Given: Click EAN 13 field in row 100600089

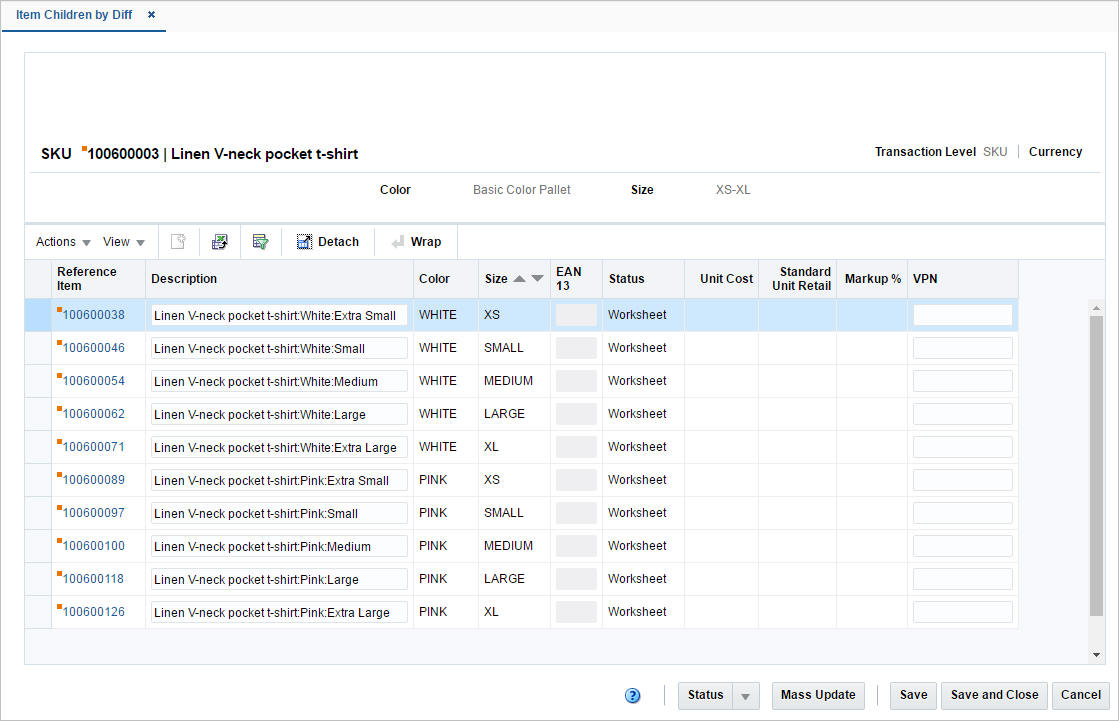Looking at the screenshot, I should [x=576, y=480].
